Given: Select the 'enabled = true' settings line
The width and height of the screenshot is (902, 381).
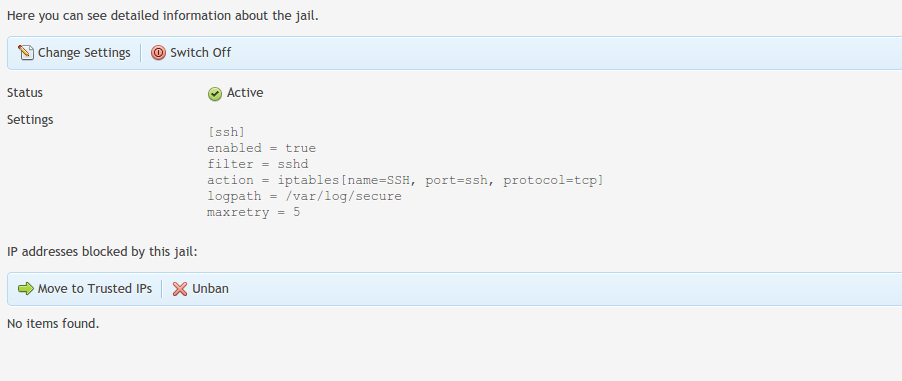Looking at the screenshot, I should coord(261,148).
